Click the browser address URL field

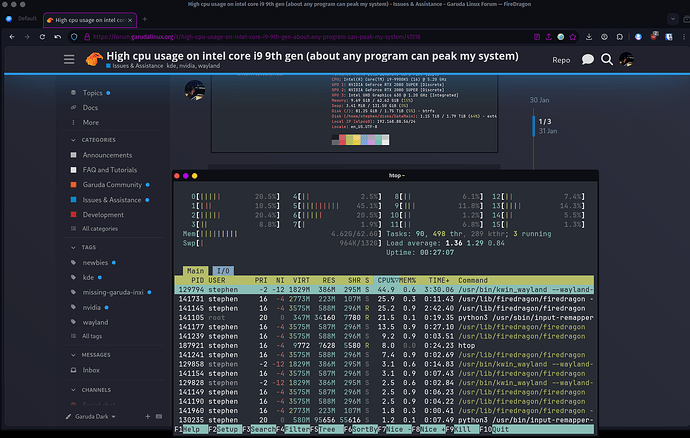click(x=257, y=37)
